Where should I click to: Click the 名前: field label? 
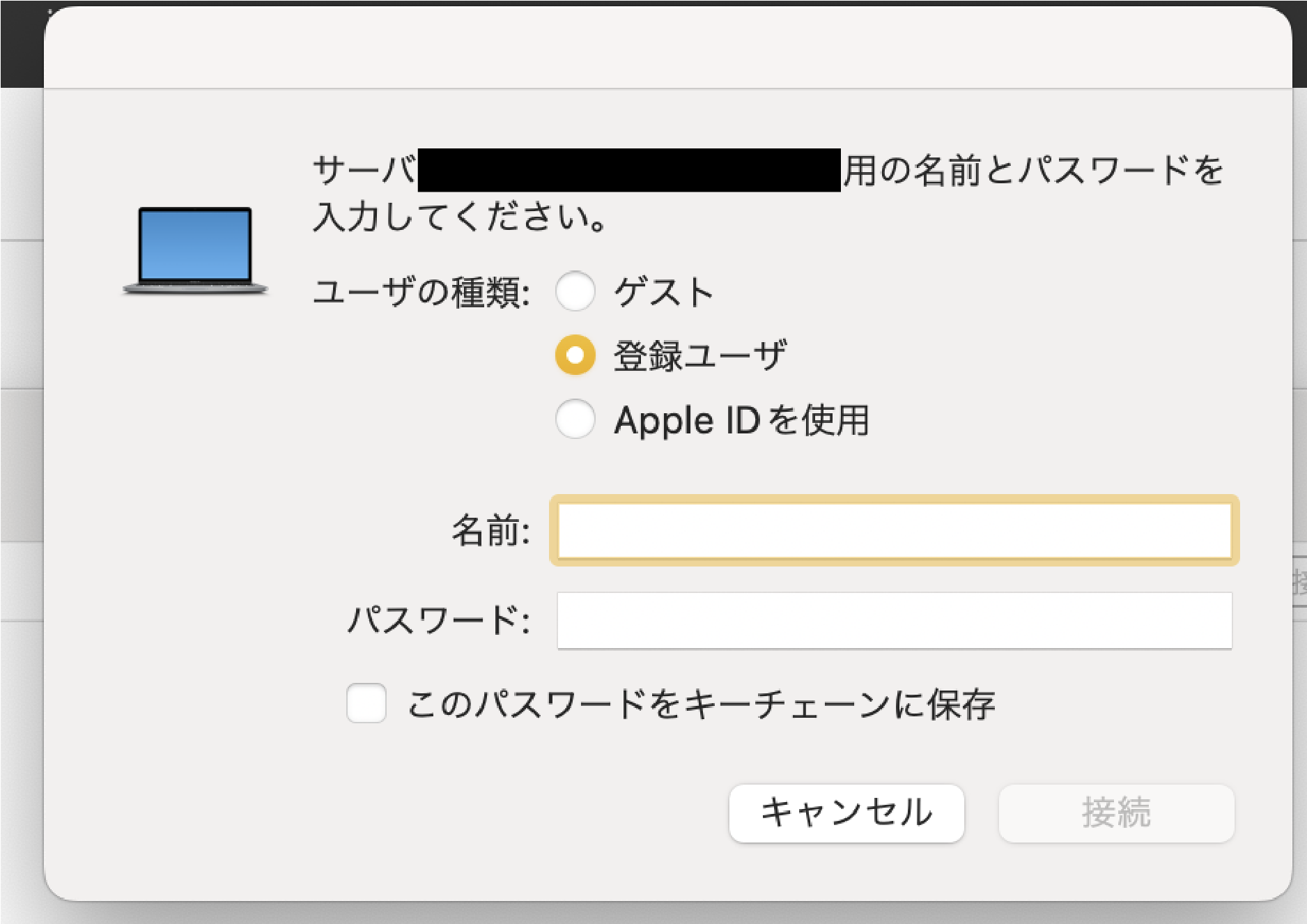pos(490,531)
